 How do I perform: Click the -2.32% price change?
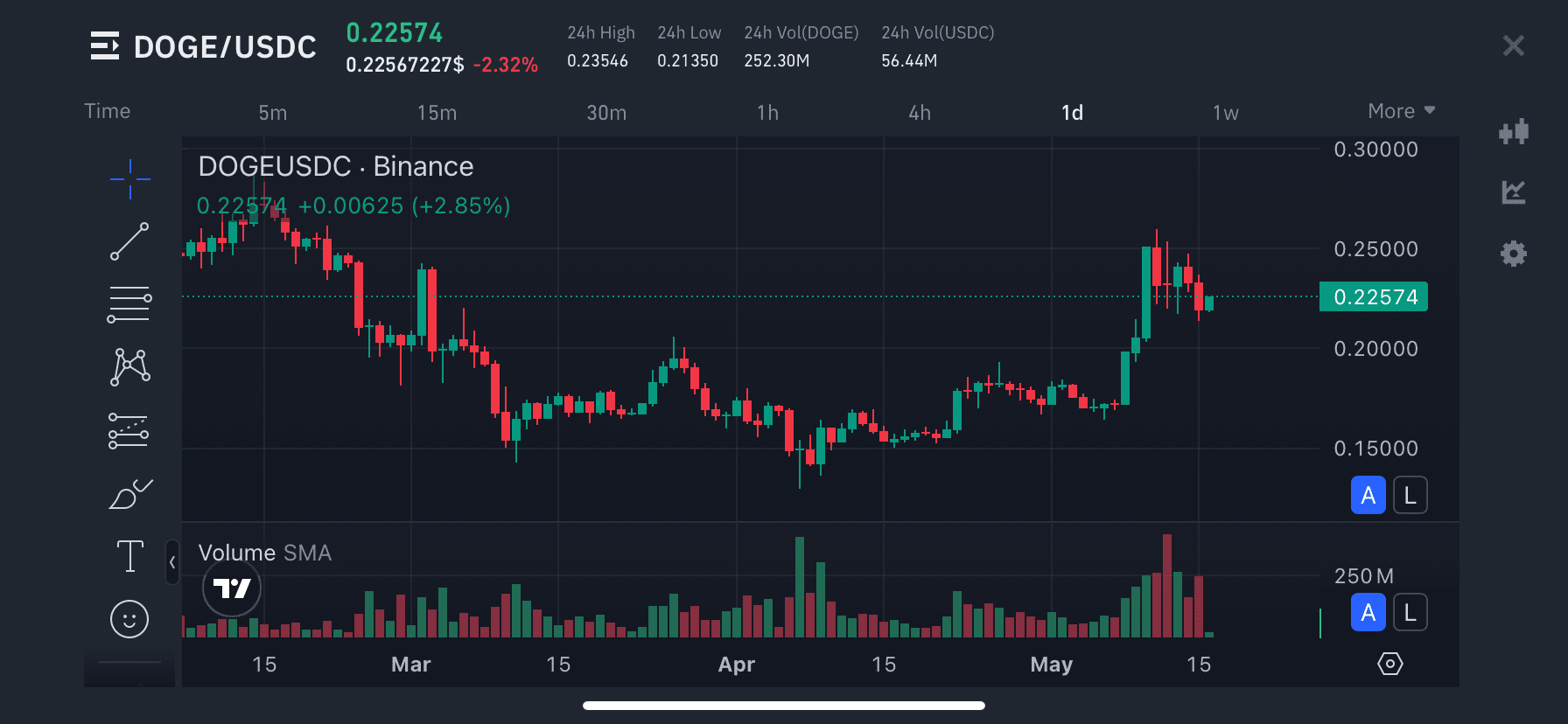coord(506,65)
